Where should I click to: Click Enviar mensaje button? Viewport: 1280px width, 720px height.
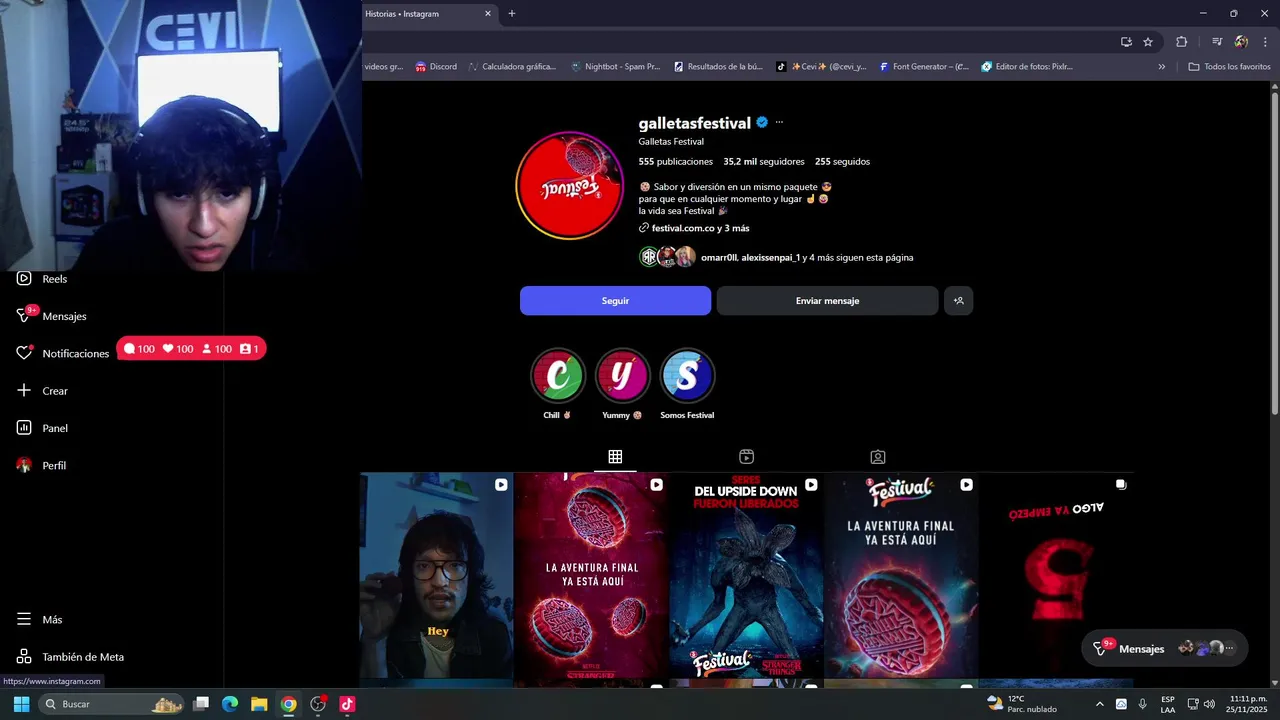point(827,300)
